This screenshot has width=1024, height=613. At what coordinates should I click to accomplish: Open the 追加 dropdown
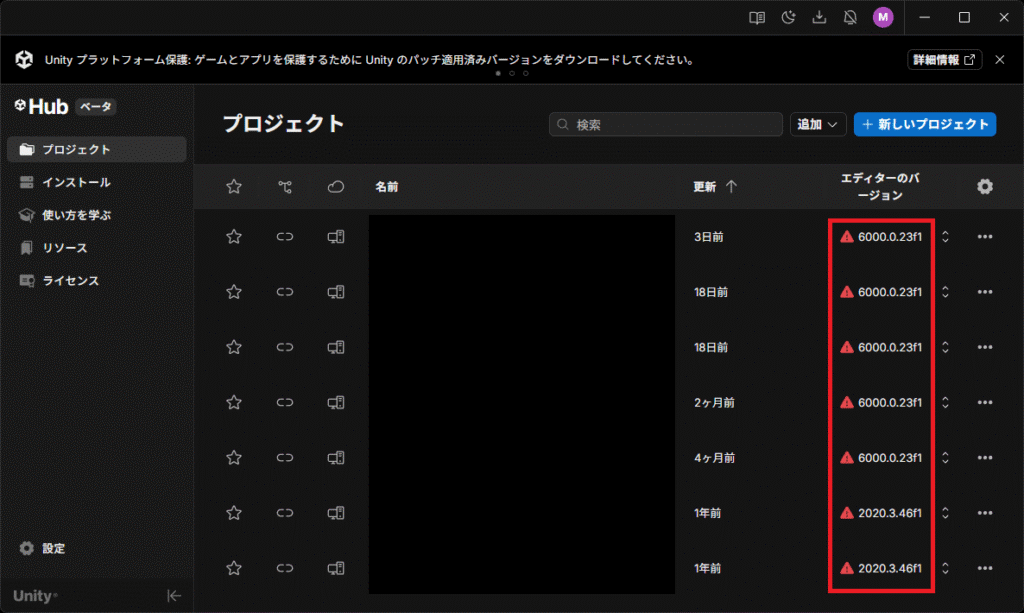tap(819, 124)
